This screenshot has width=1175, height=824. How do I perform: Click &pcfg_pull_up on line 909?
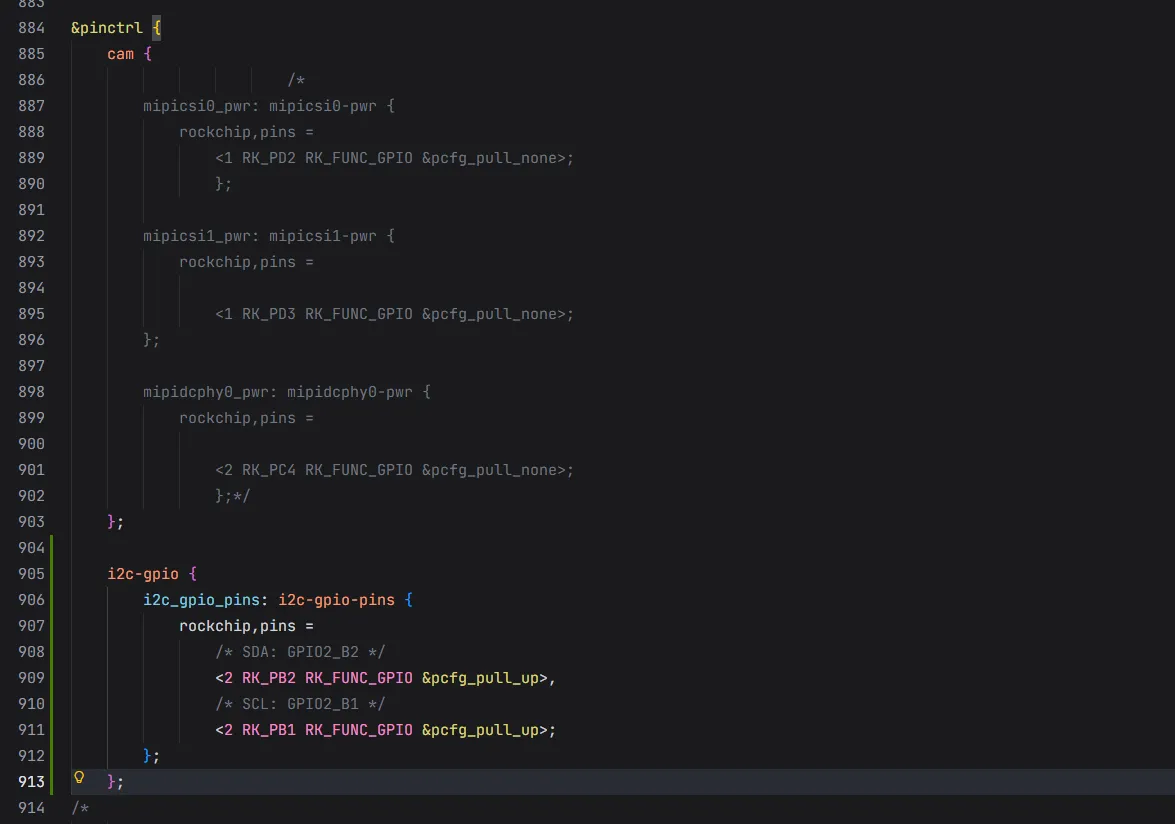(x=480, y=678)
